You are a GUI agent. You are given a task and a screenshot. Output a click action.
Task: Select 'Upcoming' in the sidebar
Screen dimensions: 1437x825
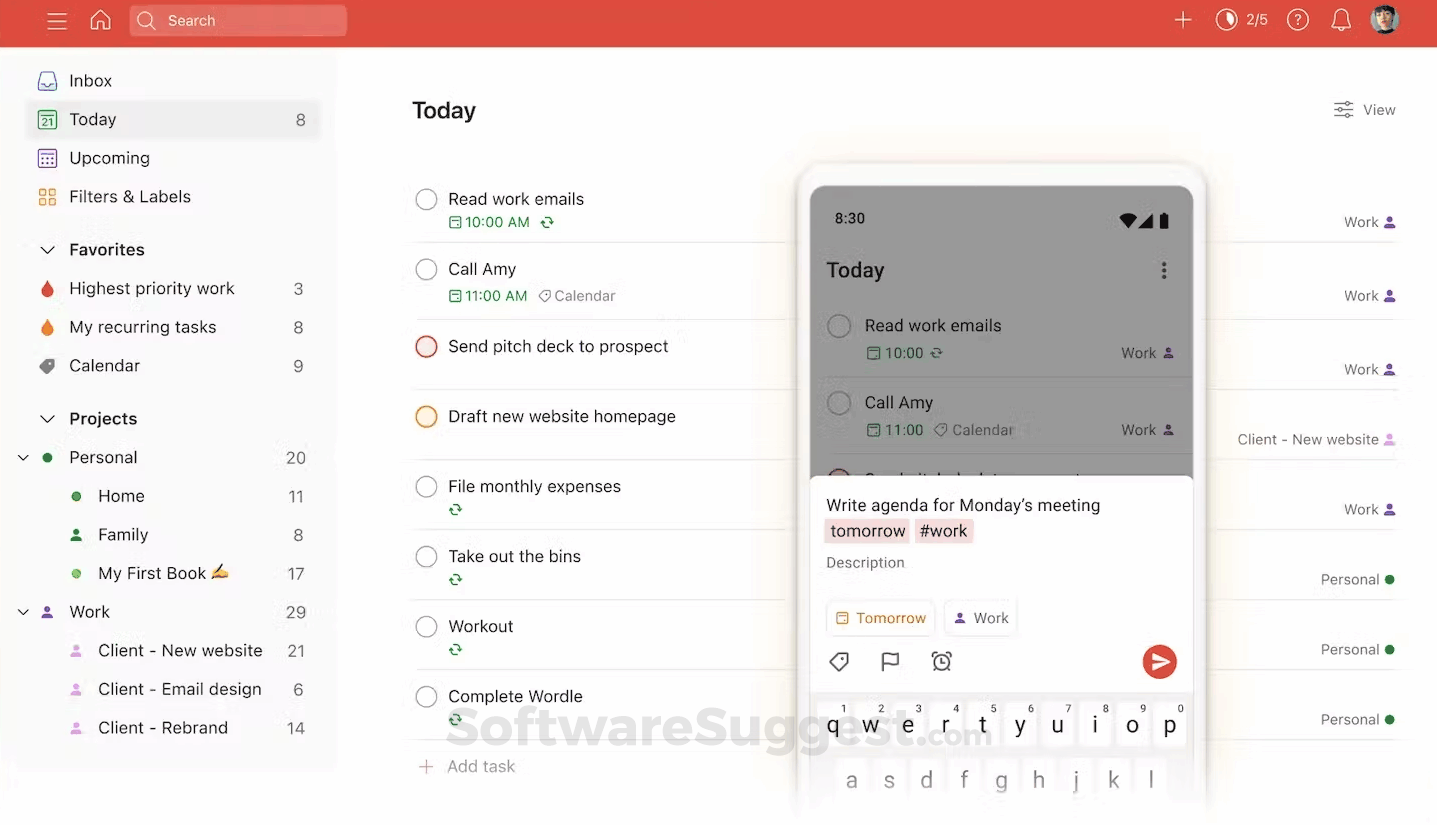click(x=108, y=158)
